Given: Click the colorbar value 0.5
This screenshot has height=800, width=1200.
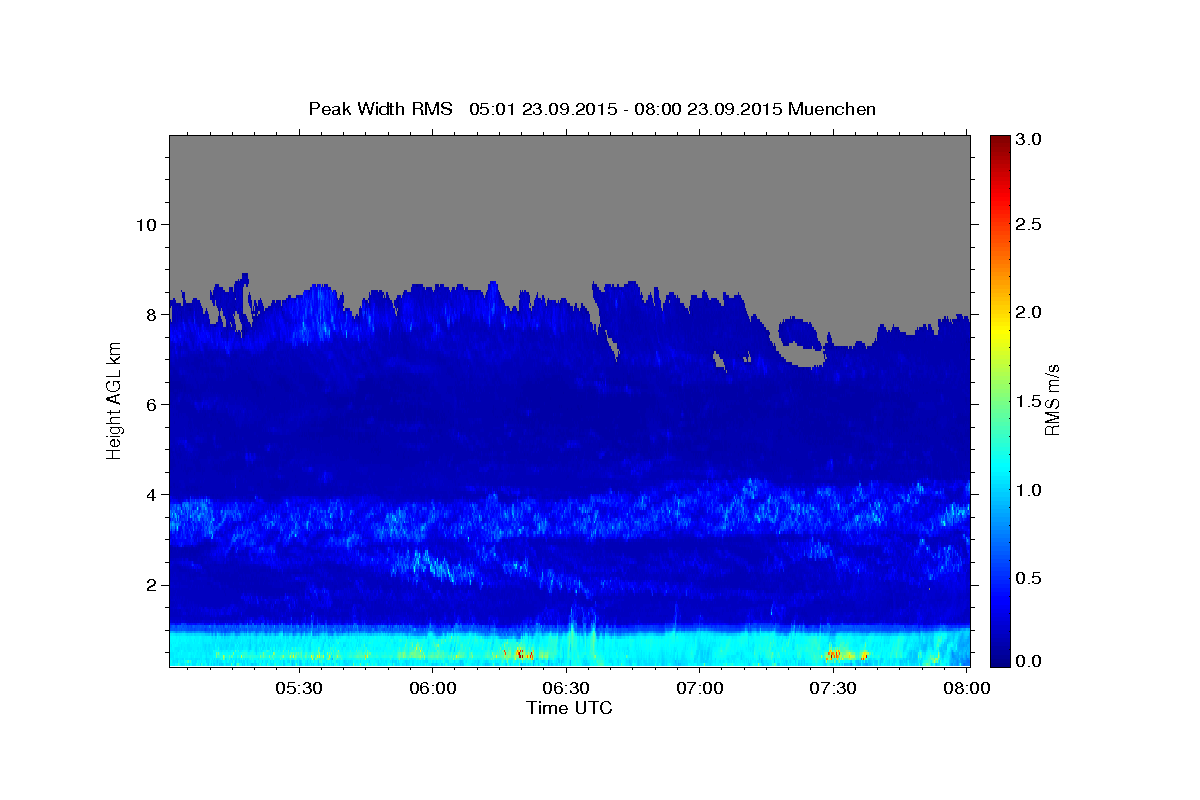Looking at the screenshot, I should click(1031, 578).
